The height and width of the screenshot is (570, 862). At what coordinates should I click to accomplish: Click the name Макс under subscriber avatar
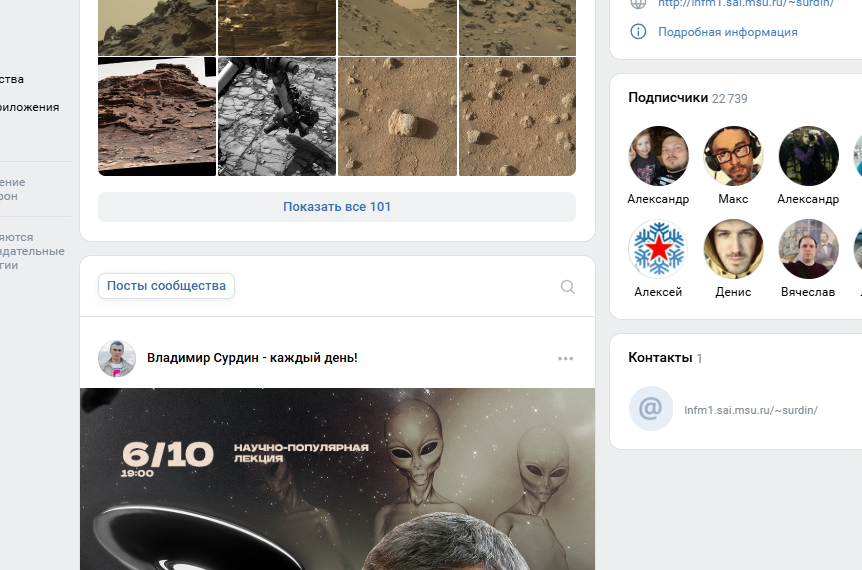click(733, 199)
